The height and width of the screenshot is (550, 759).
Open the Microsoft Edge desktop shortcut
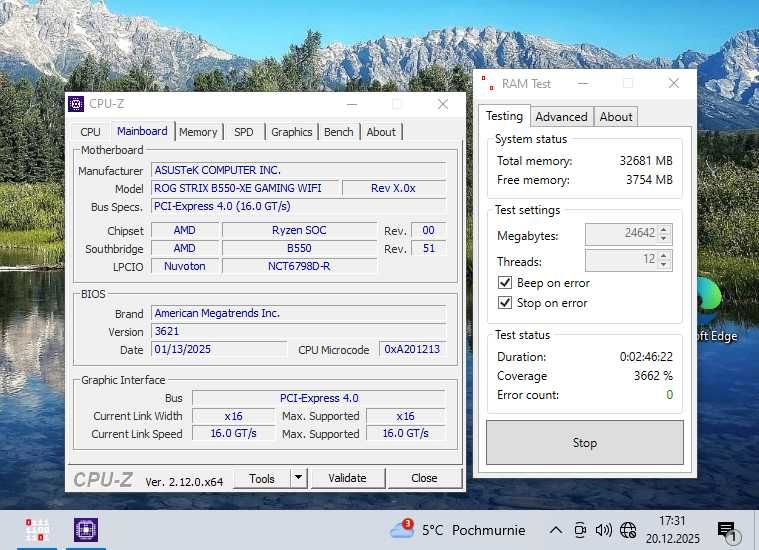click(x=718, y=310)
